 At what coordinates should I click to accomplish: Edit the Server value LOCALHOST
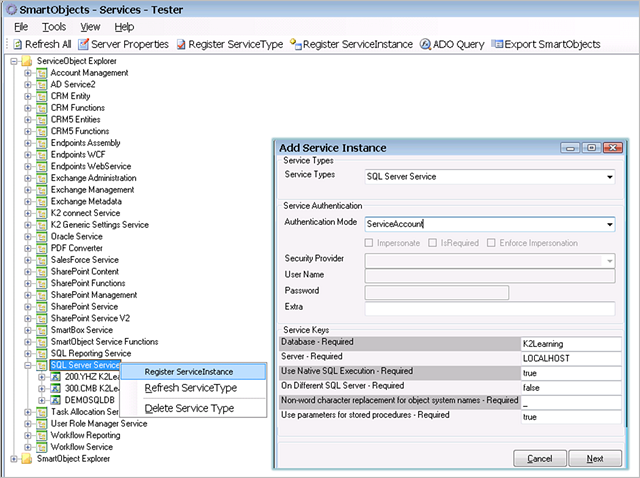pos(571,358)
